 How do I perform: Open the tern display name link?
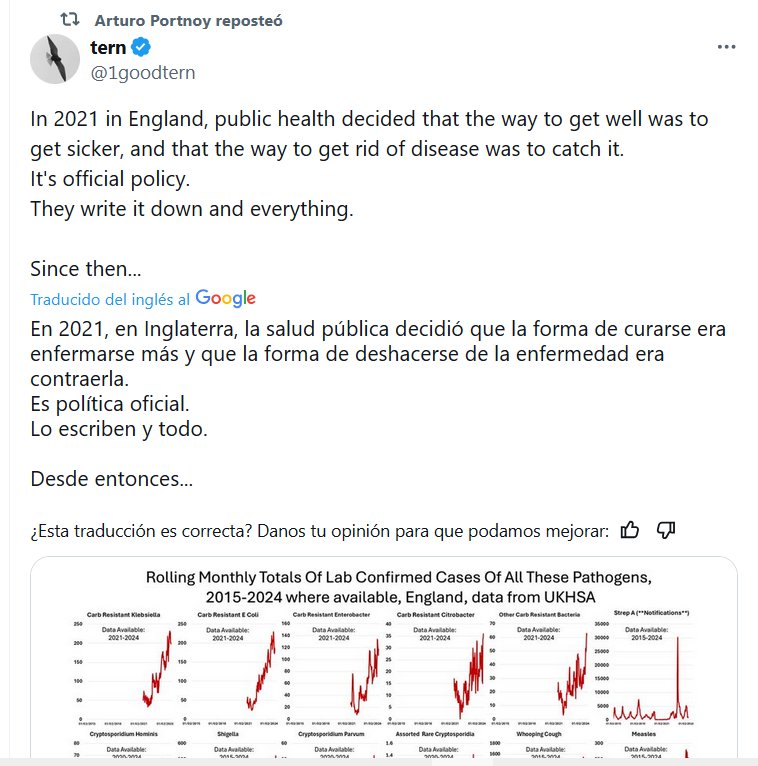(x=109, y=48)
